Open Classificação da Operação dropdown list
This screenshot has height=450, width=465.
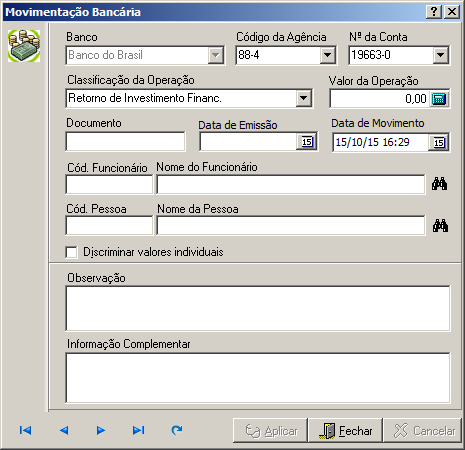(x=303, y=98)
